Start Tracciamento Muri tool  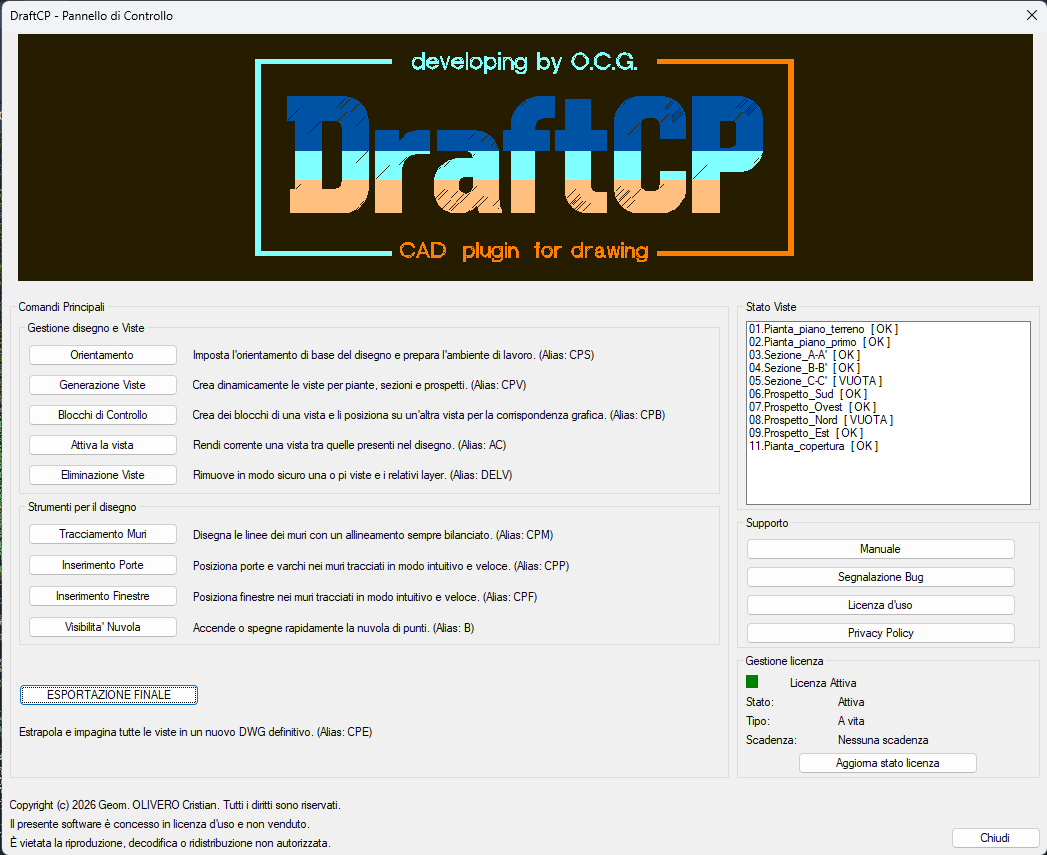tap(102, 534)
